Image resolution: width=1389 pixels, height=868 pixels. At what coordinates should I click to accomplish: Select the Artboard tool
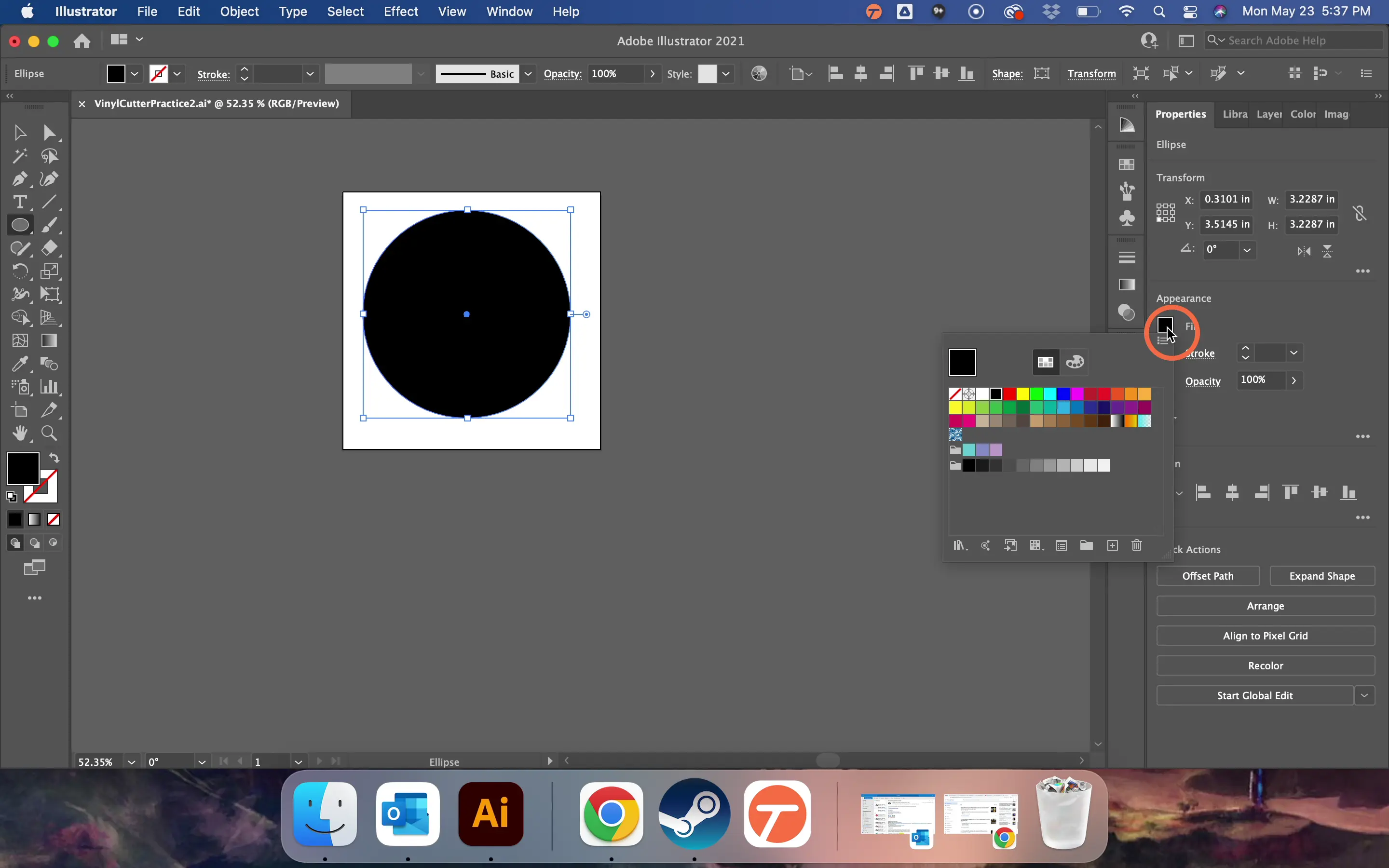coord(20,410)
